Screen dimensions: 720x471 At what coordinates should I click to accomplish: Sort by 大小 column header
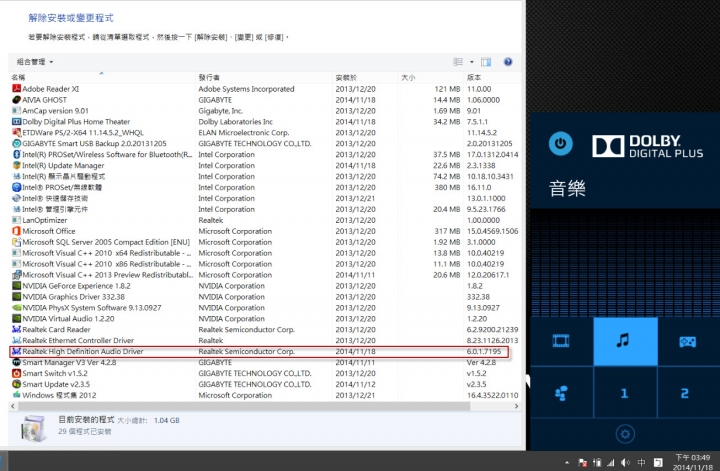point(408,78)
